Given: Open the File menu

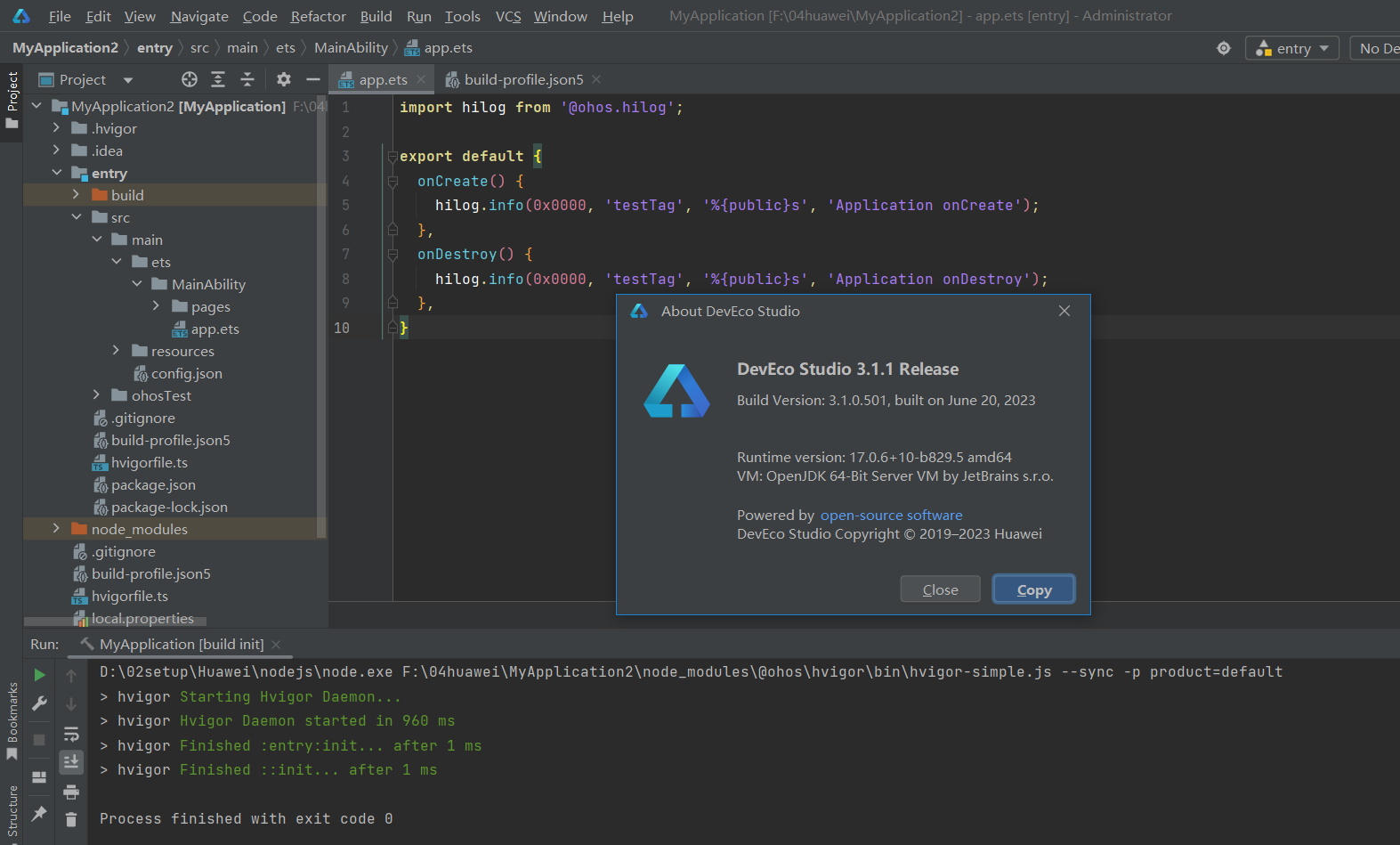Looking at the screenshot, I should click(60, 16).
